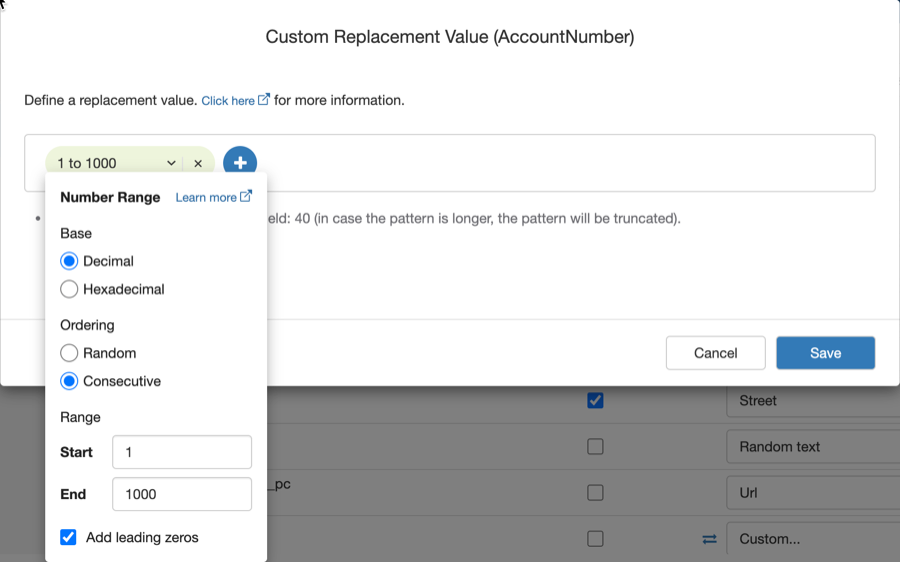Image resolution: width=900 pixels, height=562 pixels.
Task: Click the 'Range' section label
Action: click(x=80, y=417)
